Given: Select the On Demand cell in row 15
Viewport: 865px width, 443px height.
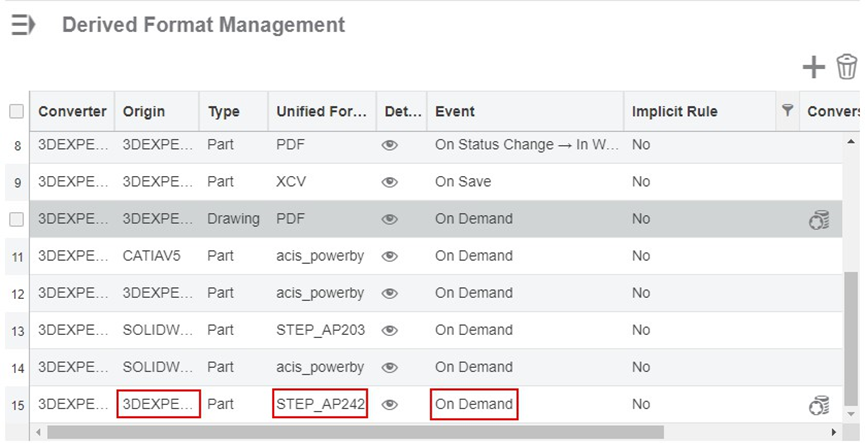Looking at the screenshot, I should pos(474,404).
